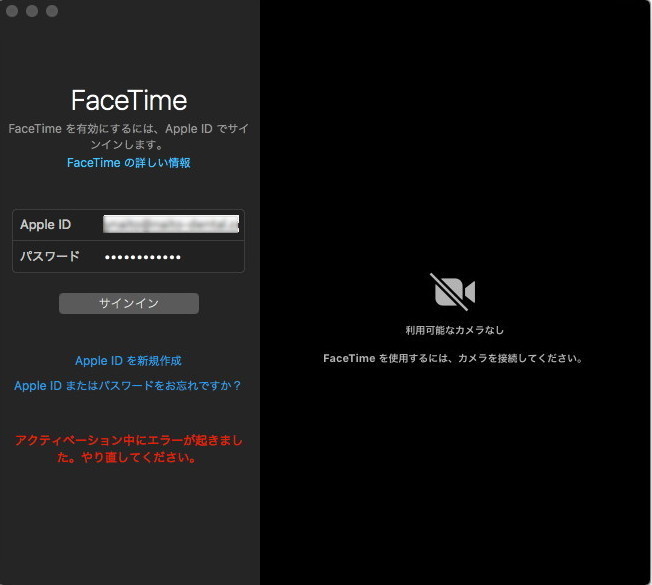Minimize the FaceTime window
This screenshot has height=585, width=652.
click(x=32, y=11)
